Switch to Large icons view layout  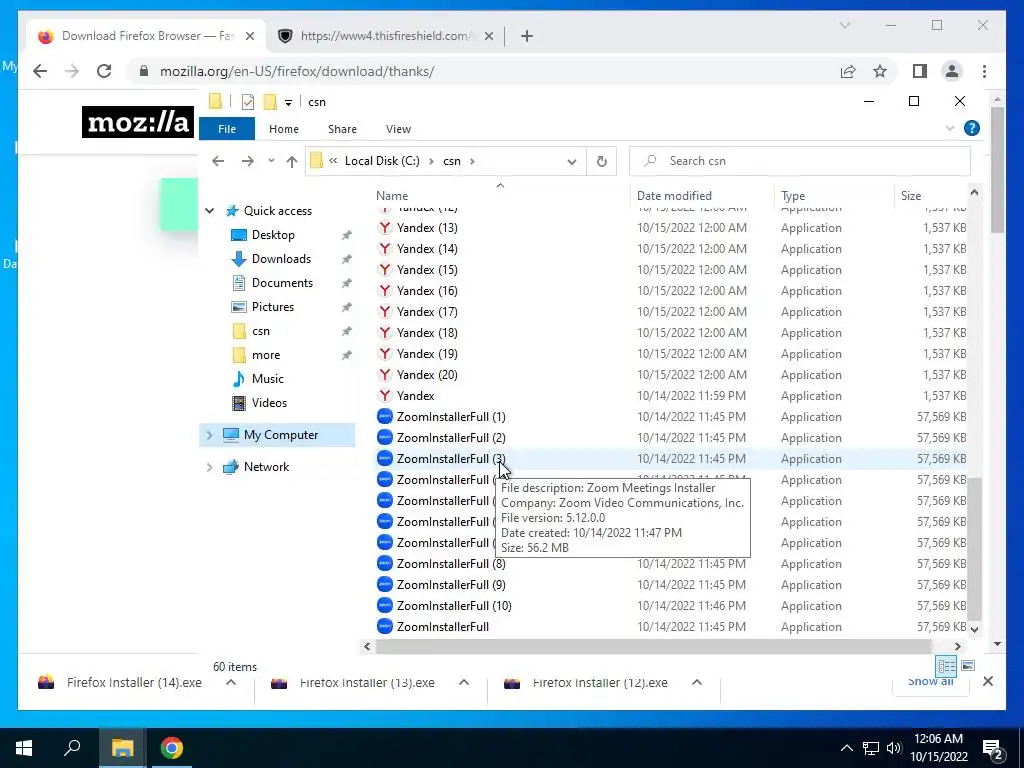(x=968, y=666)
